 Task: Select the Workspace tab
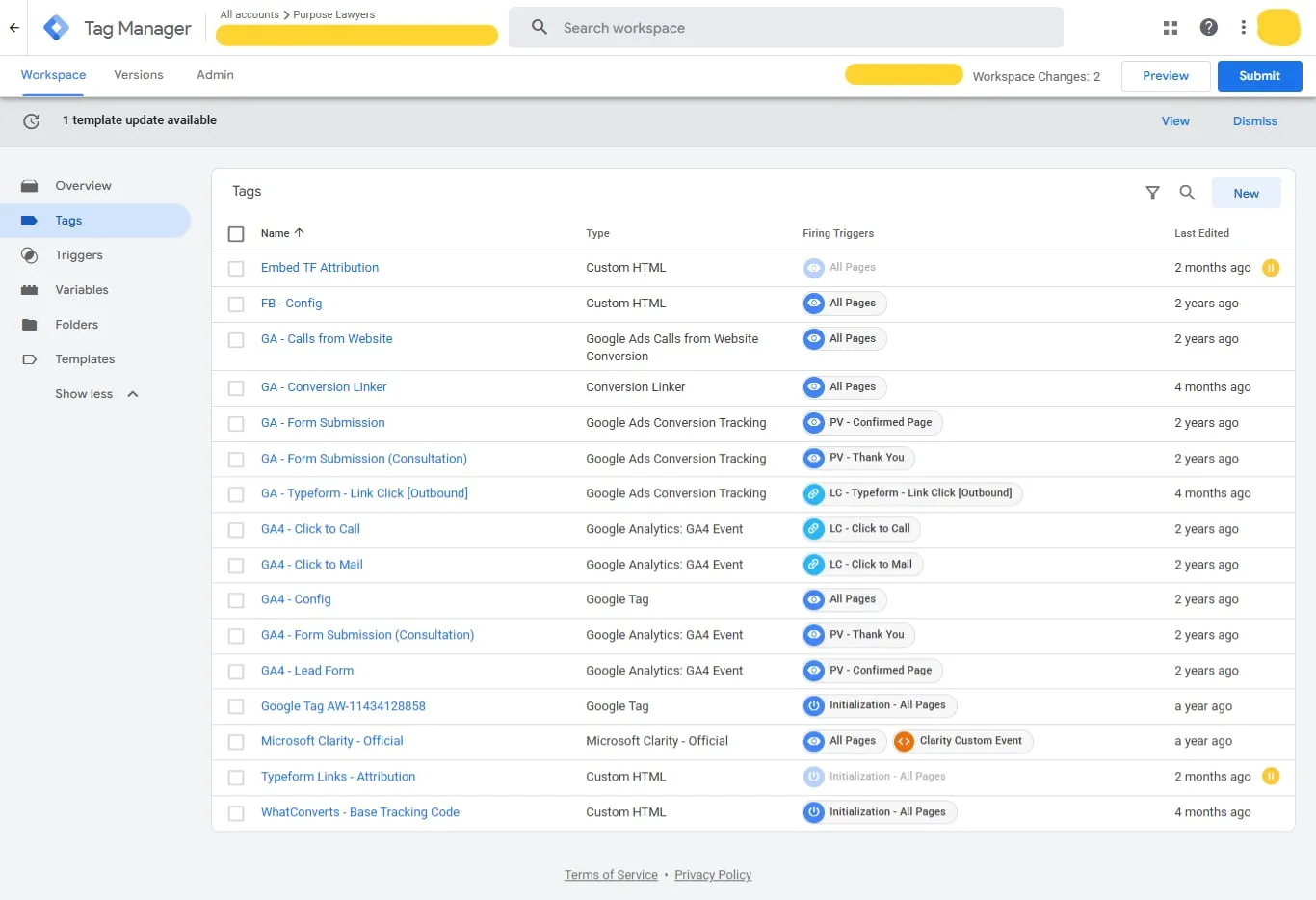tap(53, 75)
